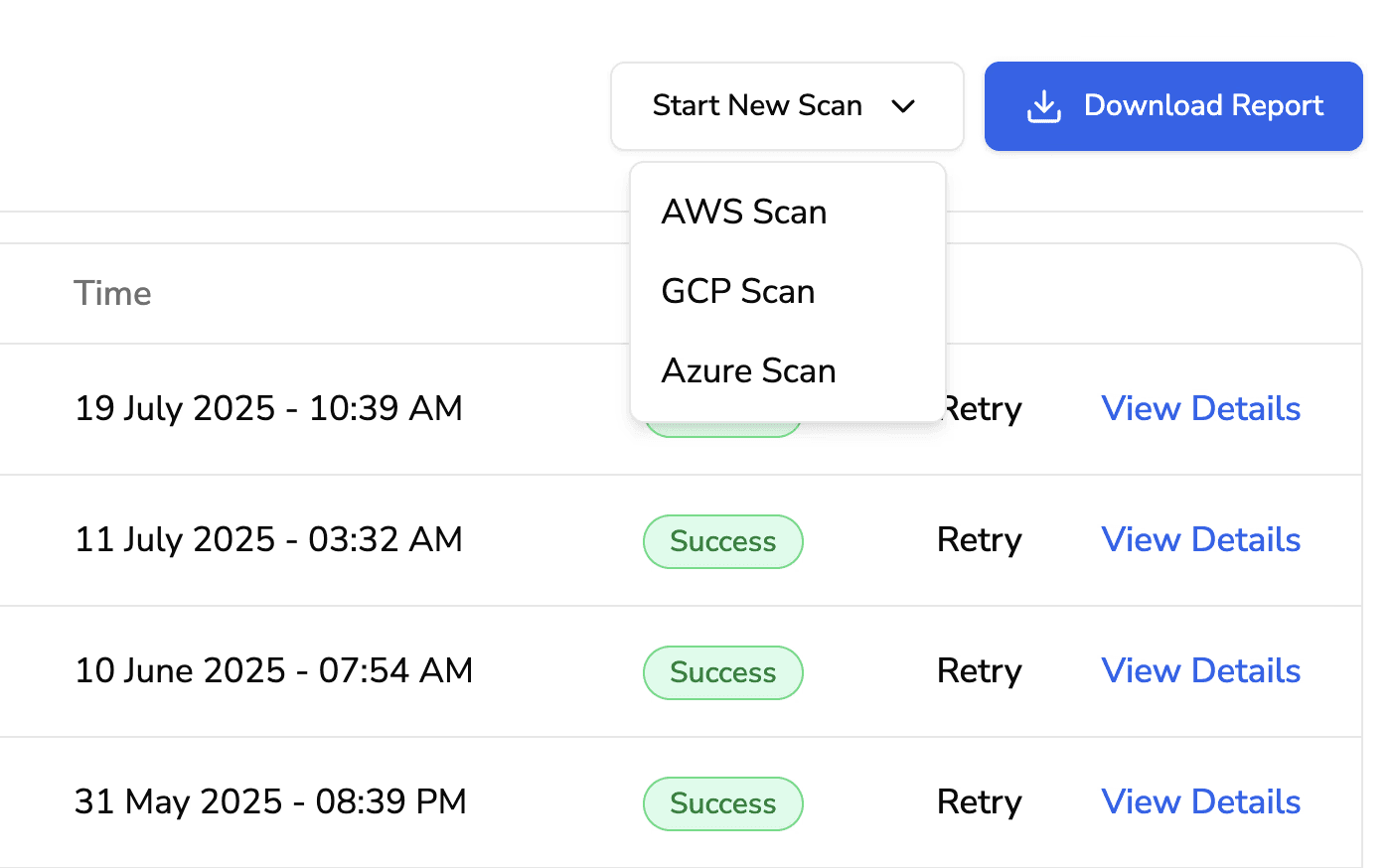Click View Details on 31 May row

(1200, 801)
